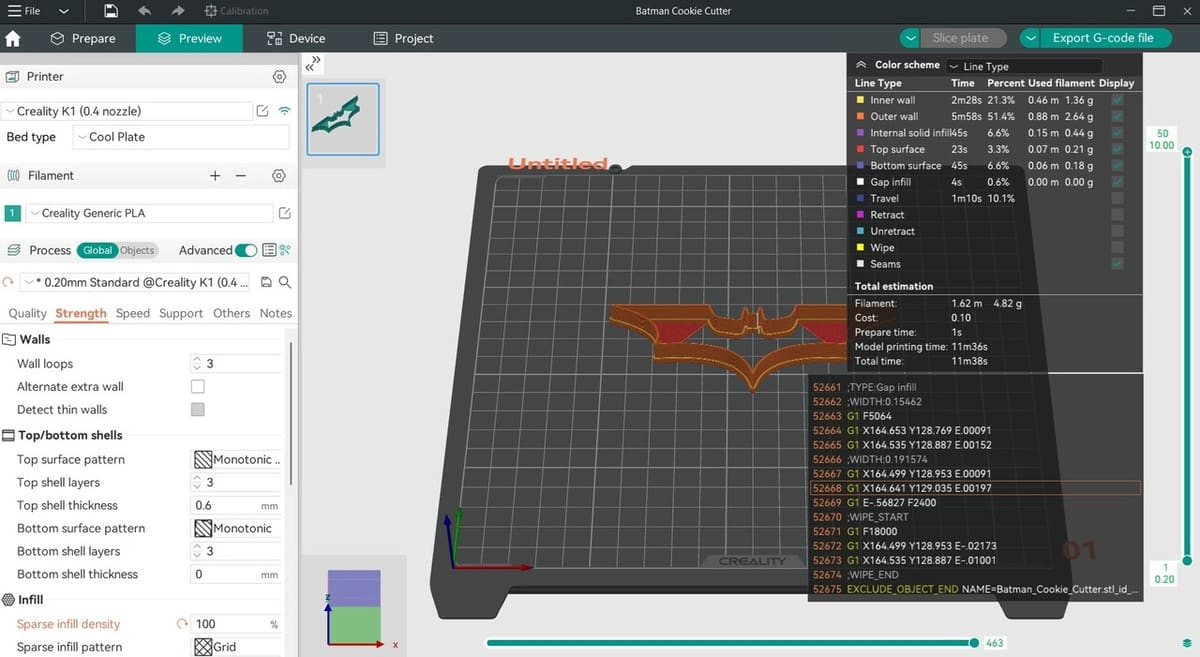Open Bottom surface pattern Monotonic dropdown

[236, 529]
